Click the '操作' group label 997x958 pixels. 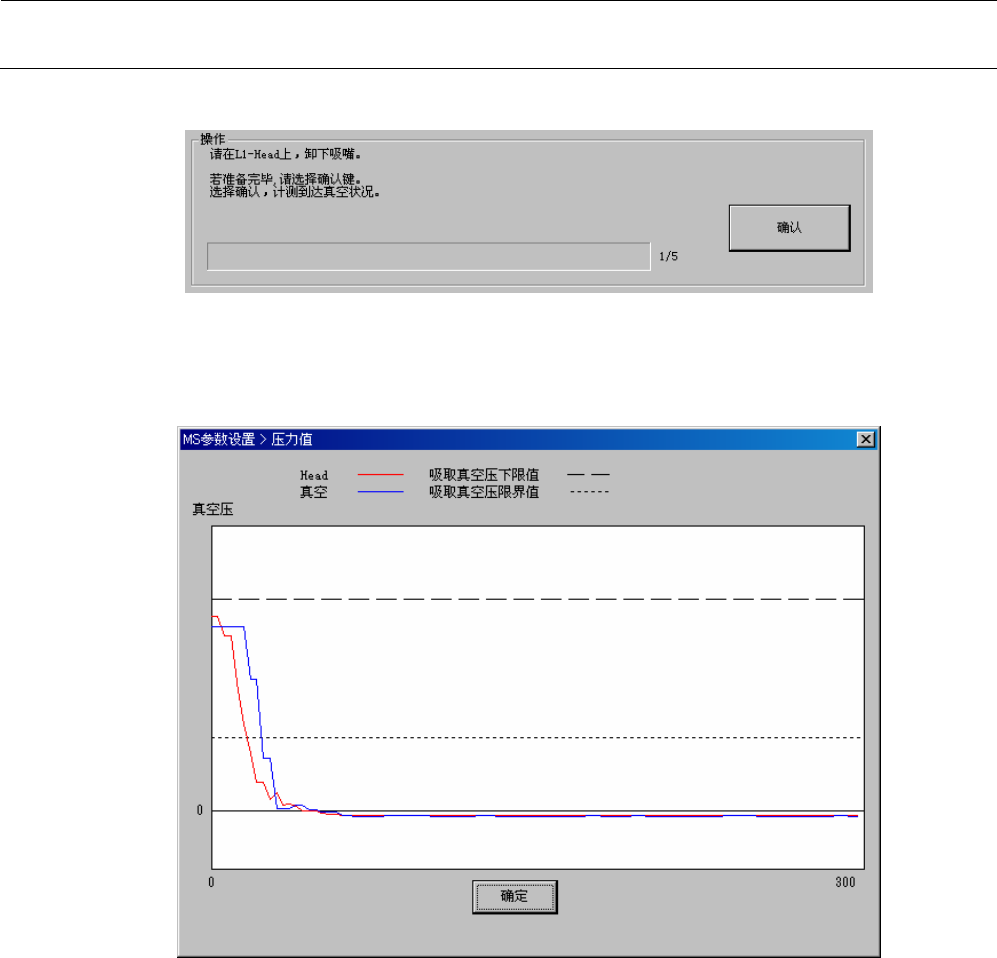[x=212, y=139]
